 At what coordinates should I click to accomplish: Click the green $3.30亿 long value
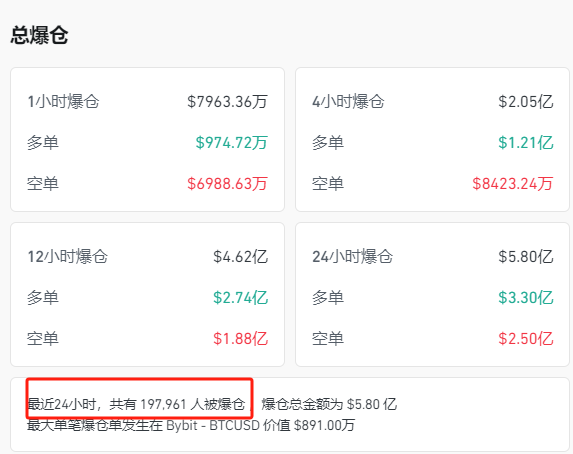526,298
